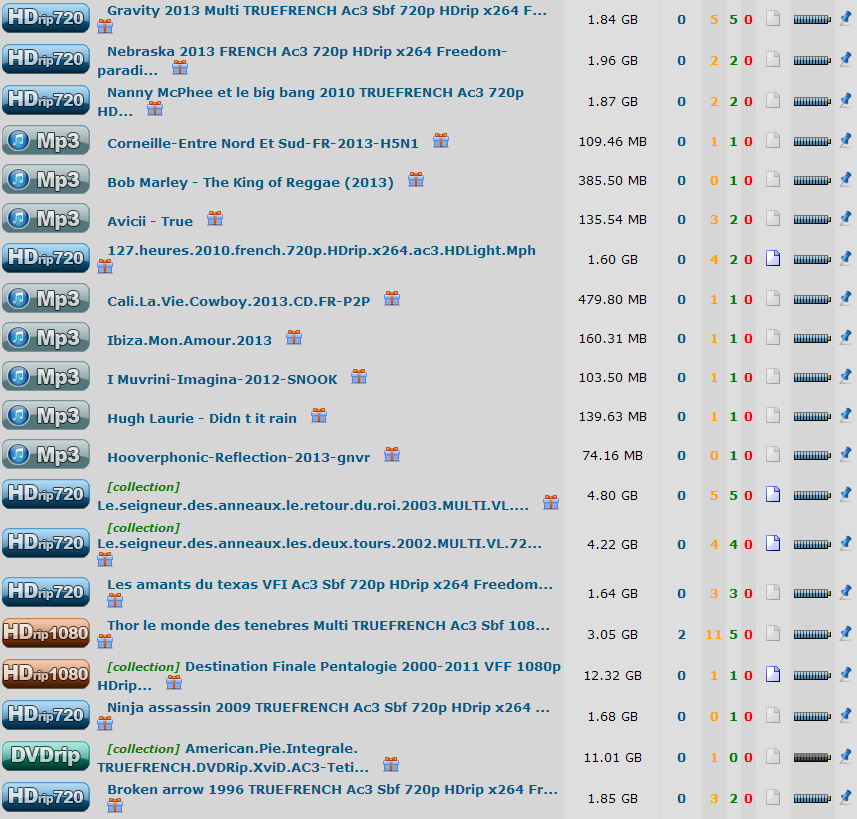
Task: Click the gift icon next to Hugh Laurie
Action: [x=319, y=416]
